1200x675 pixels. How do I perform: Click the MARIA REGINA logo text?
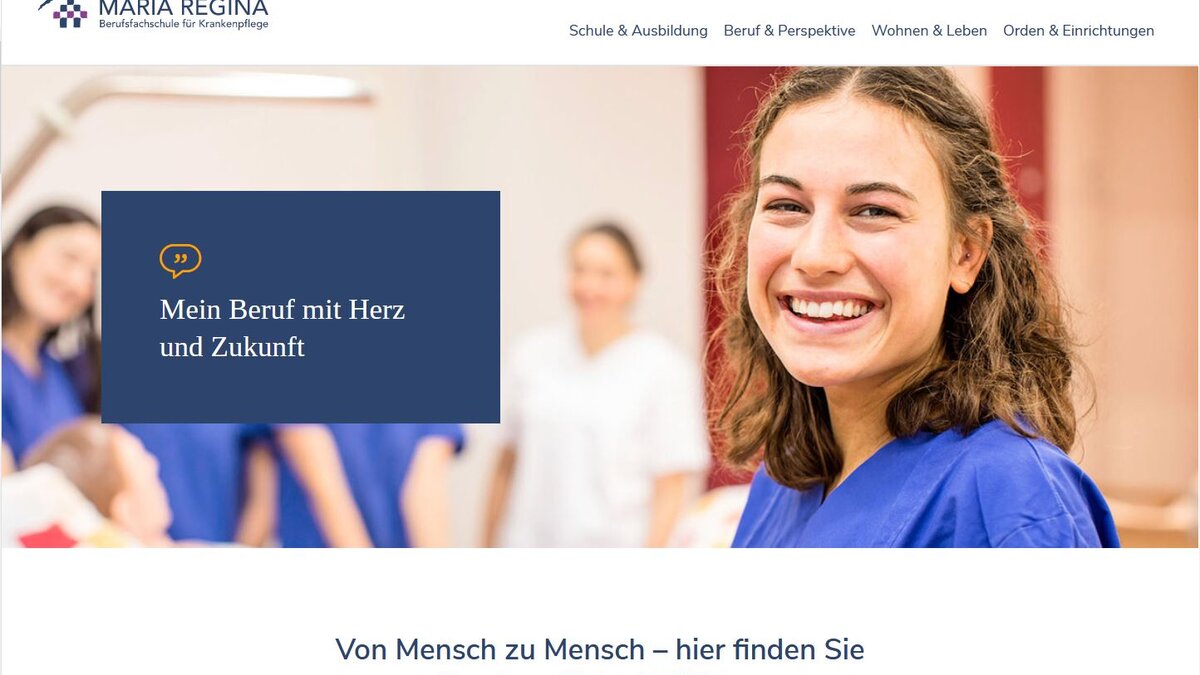(x=183, y=8)
